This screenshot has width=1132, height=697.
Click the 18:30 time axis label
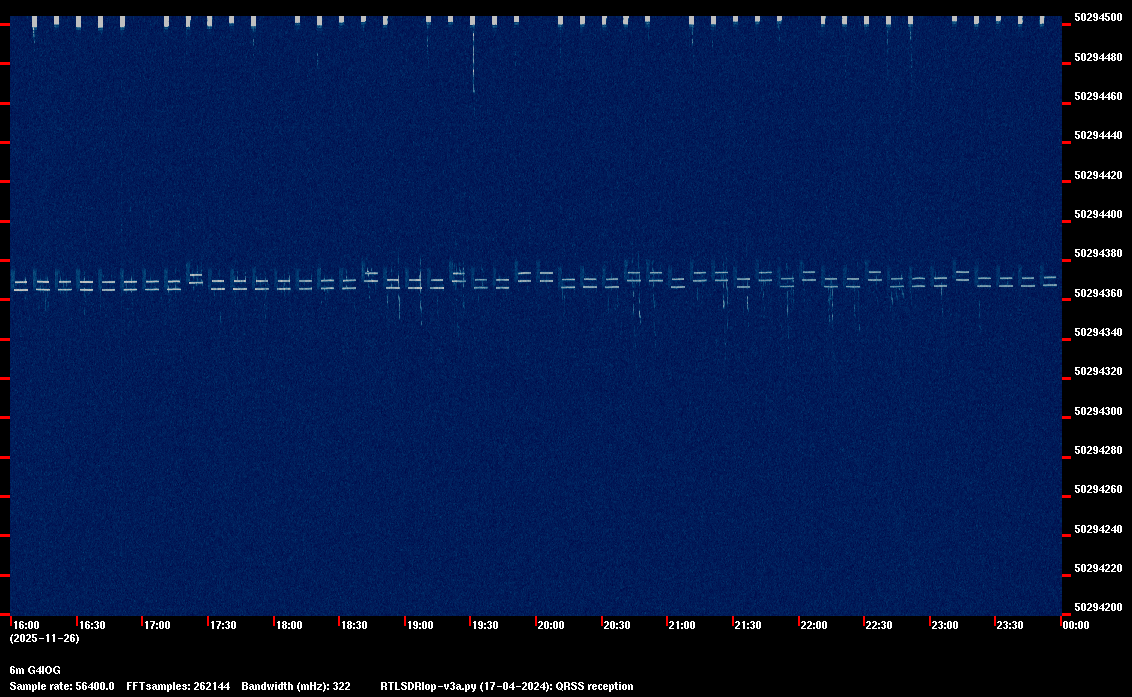354,625
